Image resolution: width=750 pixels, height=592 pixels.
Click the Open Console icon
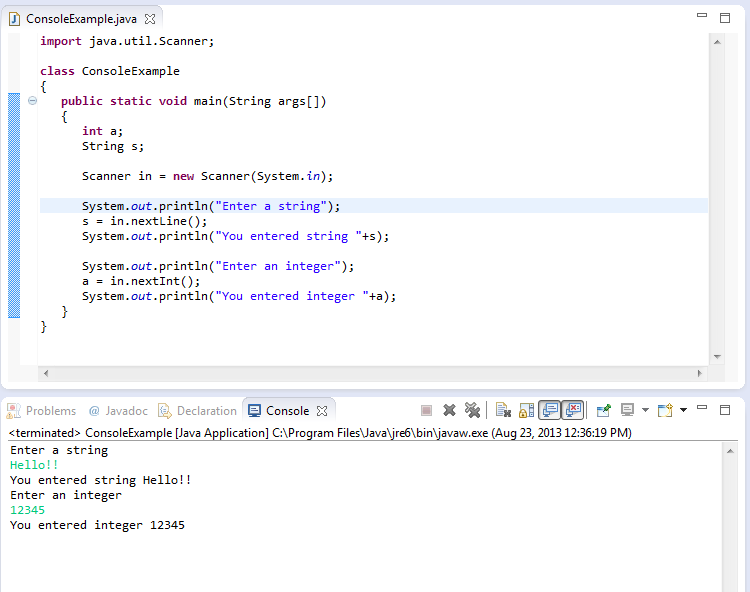coord(665,410)
